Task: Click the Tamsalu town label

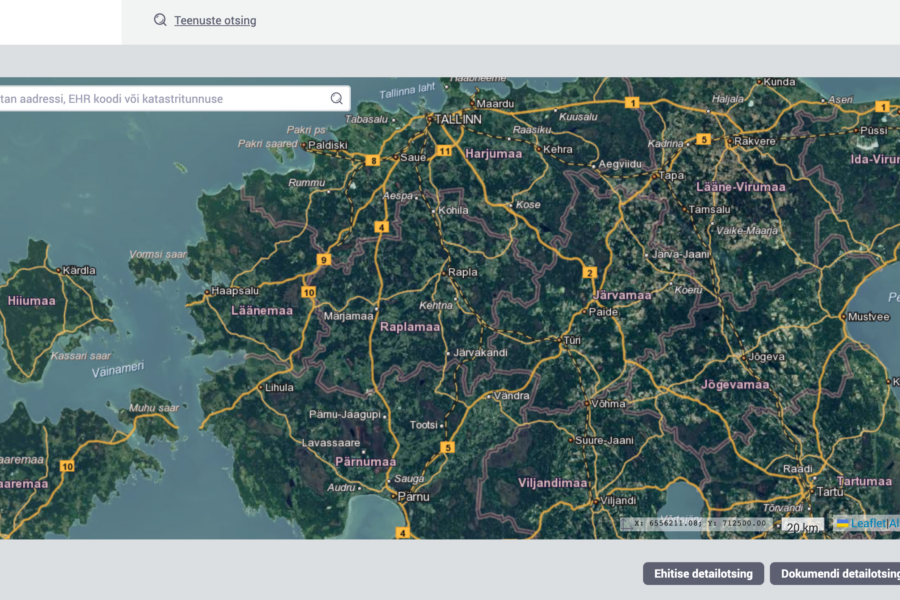Action: [x=709, y=210]
